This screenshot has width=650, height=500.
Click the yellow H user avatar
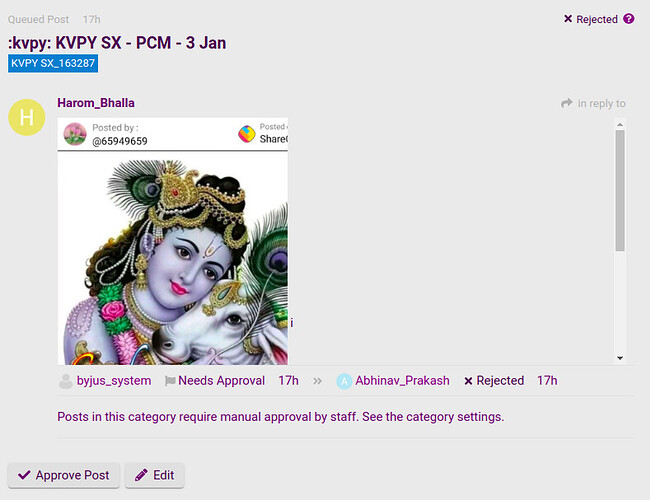point(27,117)
